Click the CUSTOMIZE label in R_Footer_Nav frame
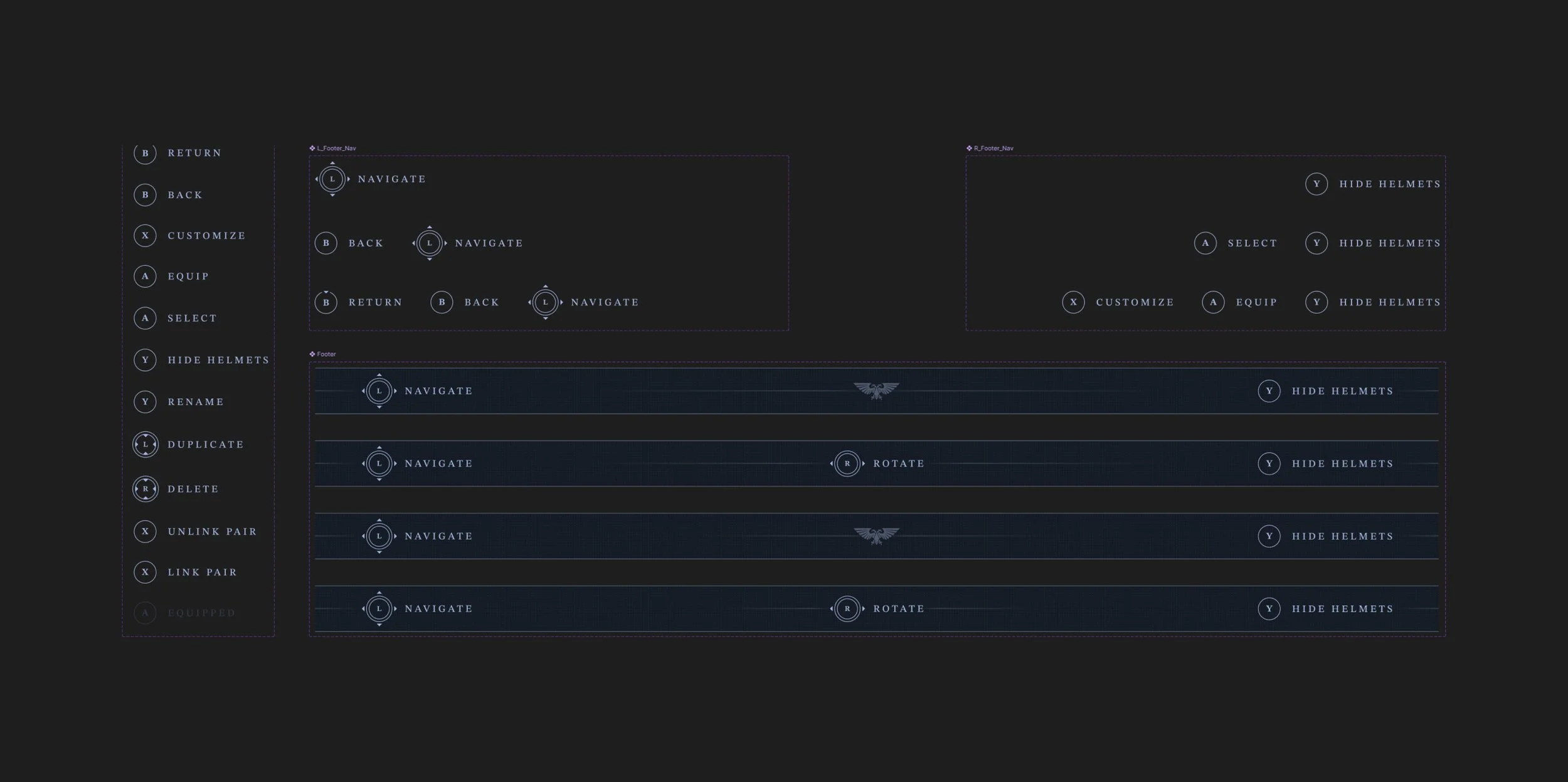Screen dimensions: 1568x782 coord(1135,302)
